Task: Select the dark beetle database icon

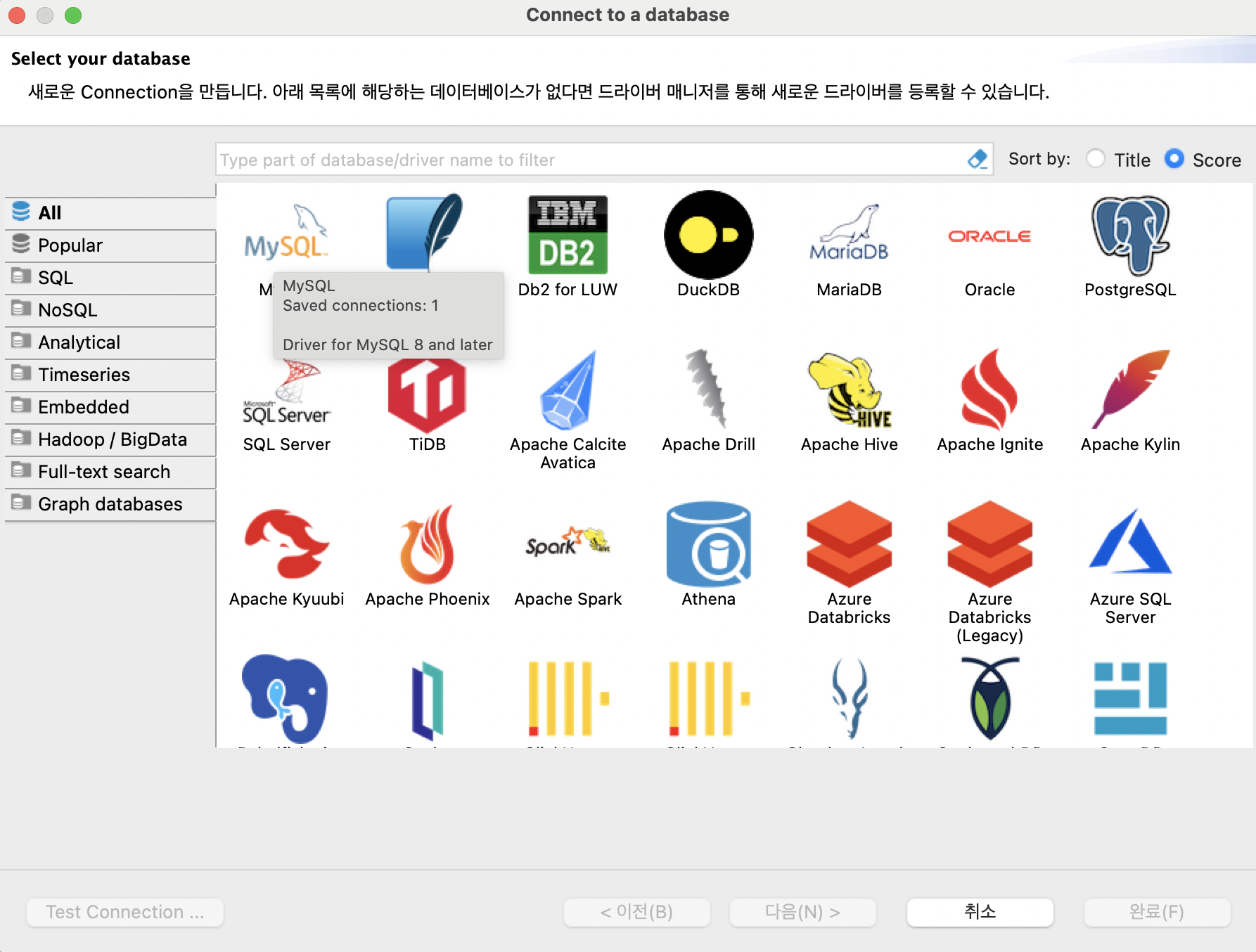Action: (x=990, y=697)
